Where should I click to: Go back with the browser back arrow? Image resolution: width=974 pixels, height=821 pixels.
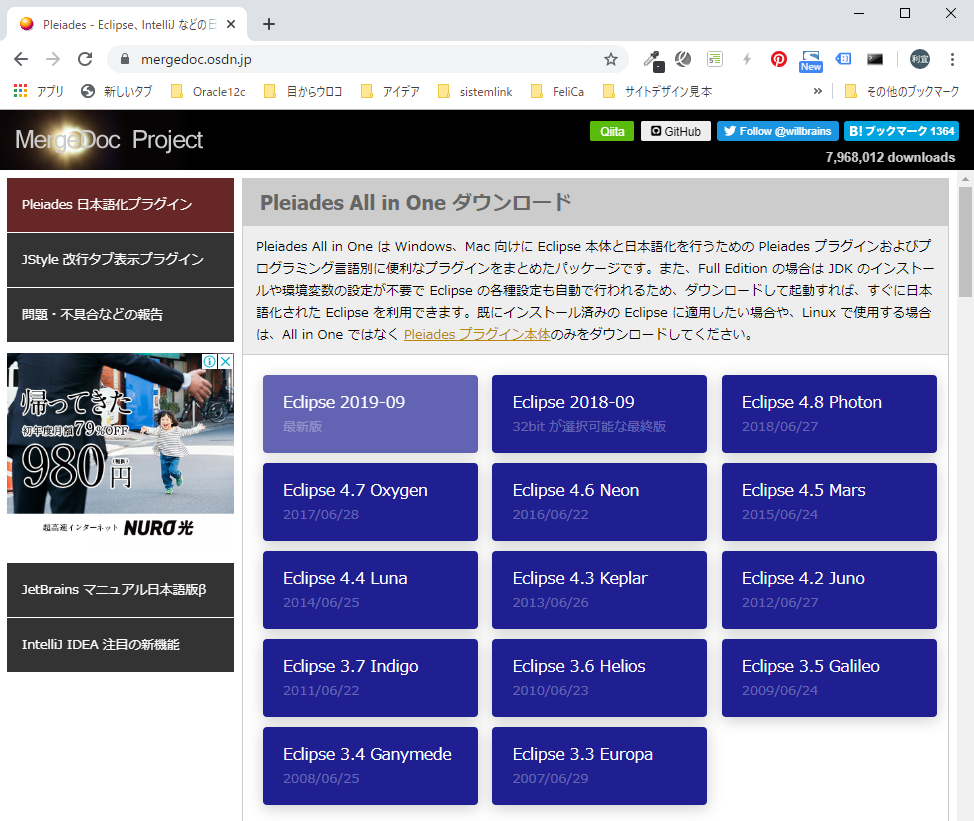[x=21, y=59]
